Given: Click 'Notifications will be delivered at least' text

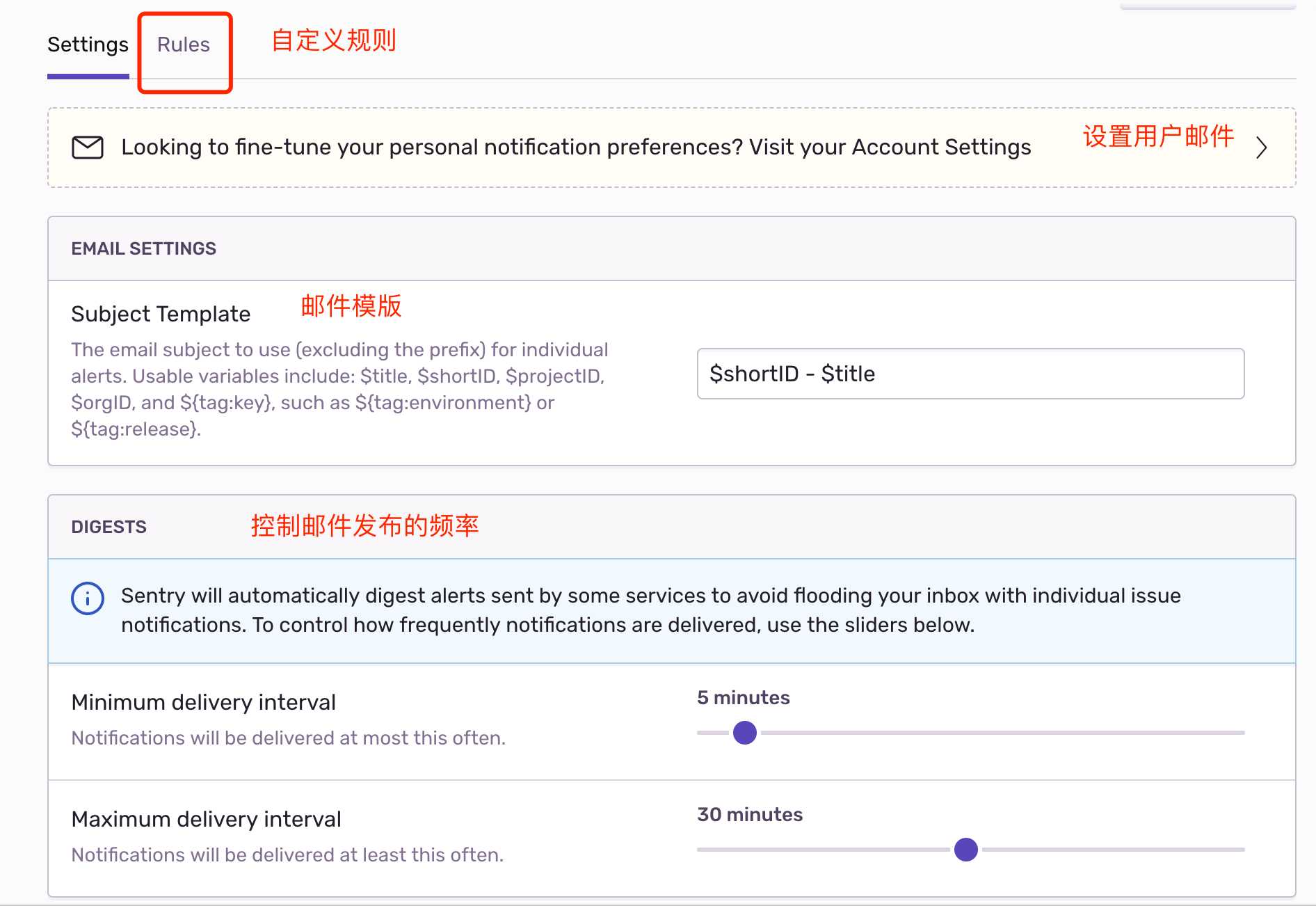Looking at the screenshot, I should pos(287,855).
